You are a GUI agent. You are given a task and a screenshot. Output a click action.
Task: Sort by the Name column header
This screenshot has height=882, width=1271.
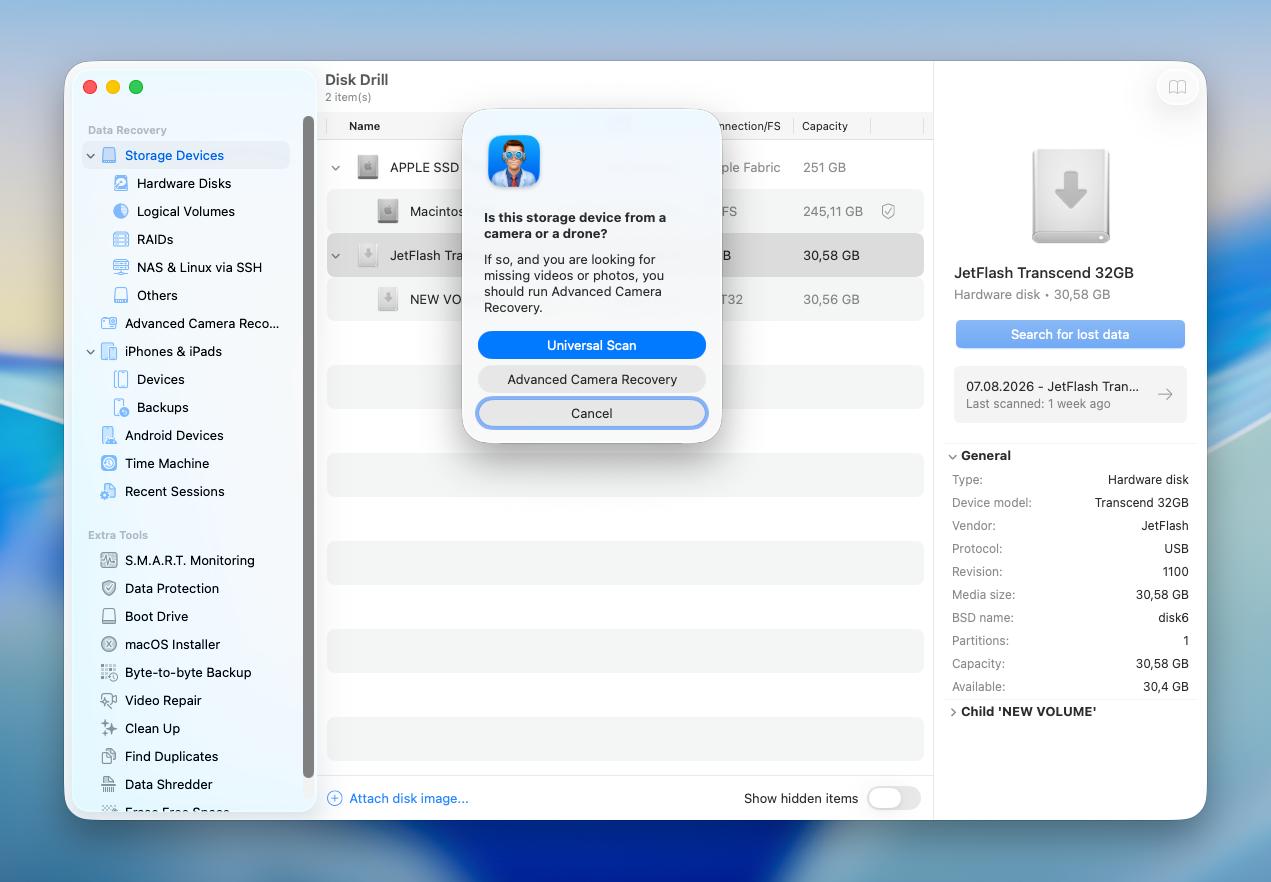pos(365,126)
